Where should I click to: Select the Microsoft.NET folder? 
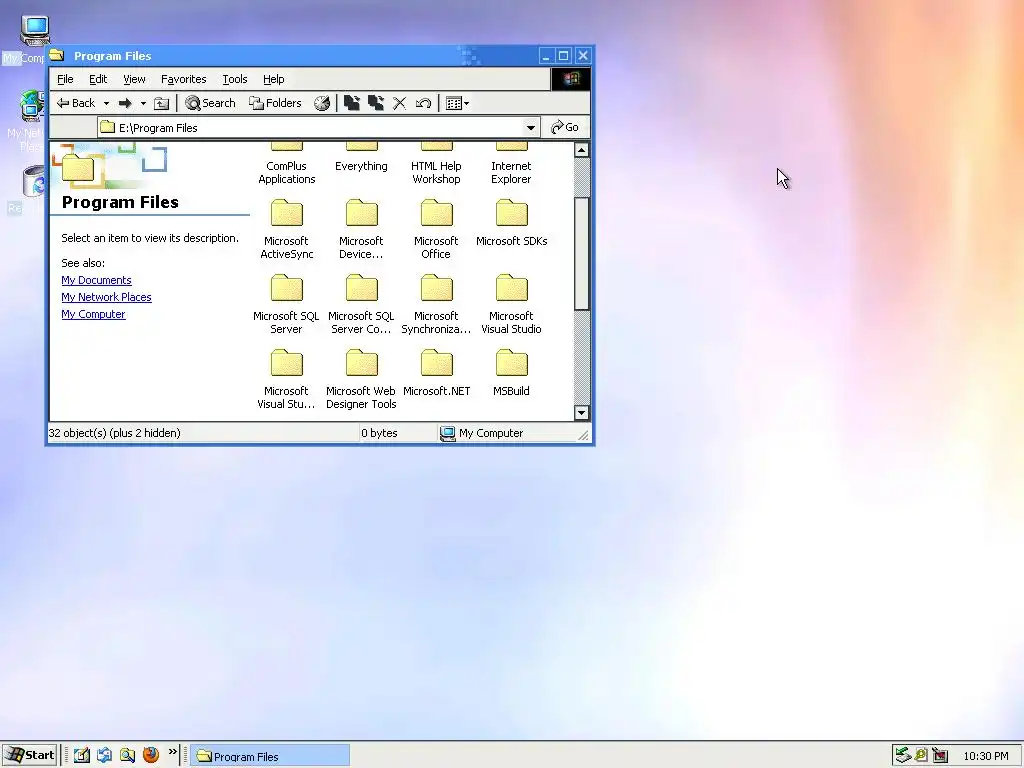click(436, 373)
